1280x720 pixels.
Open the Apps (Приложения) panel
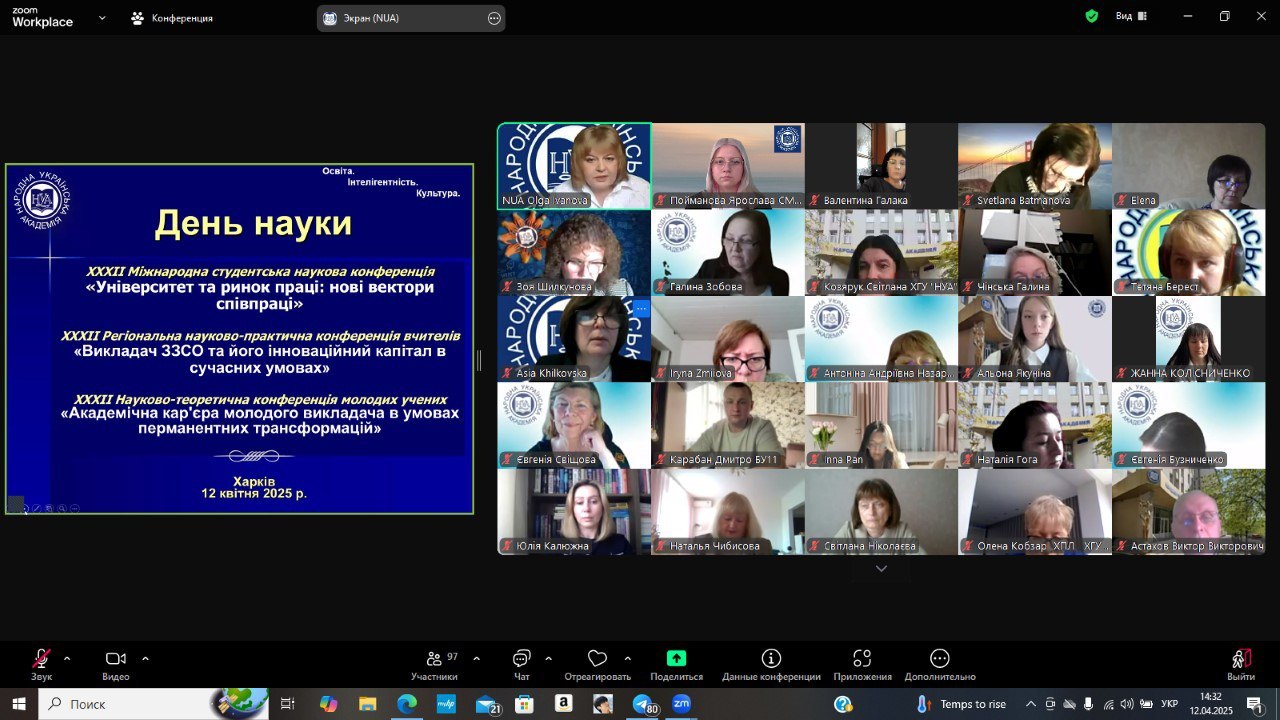coord(862,659)
